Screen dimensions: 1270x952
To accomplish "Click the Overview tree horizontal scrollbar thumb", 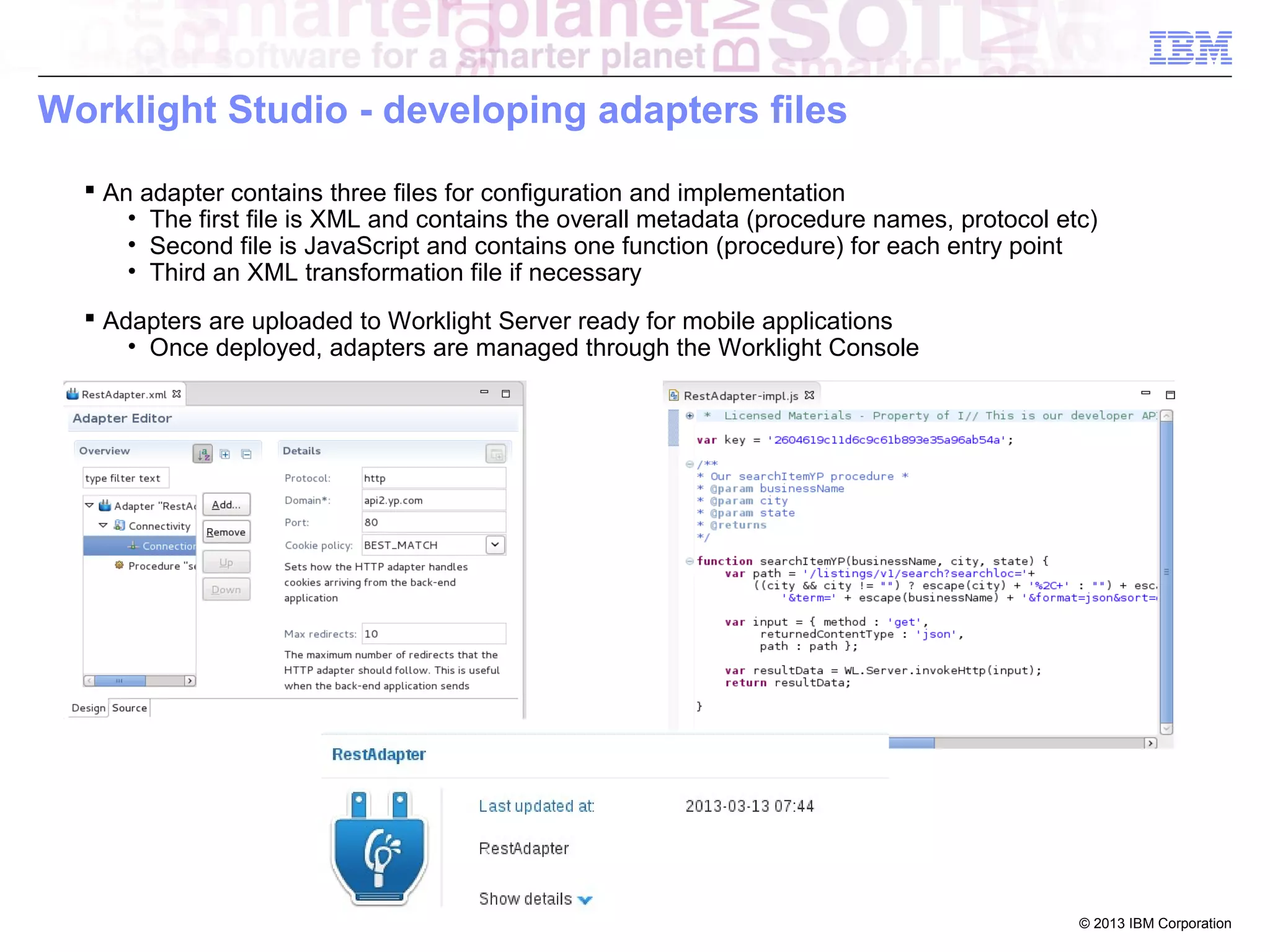I will [120, 681].
